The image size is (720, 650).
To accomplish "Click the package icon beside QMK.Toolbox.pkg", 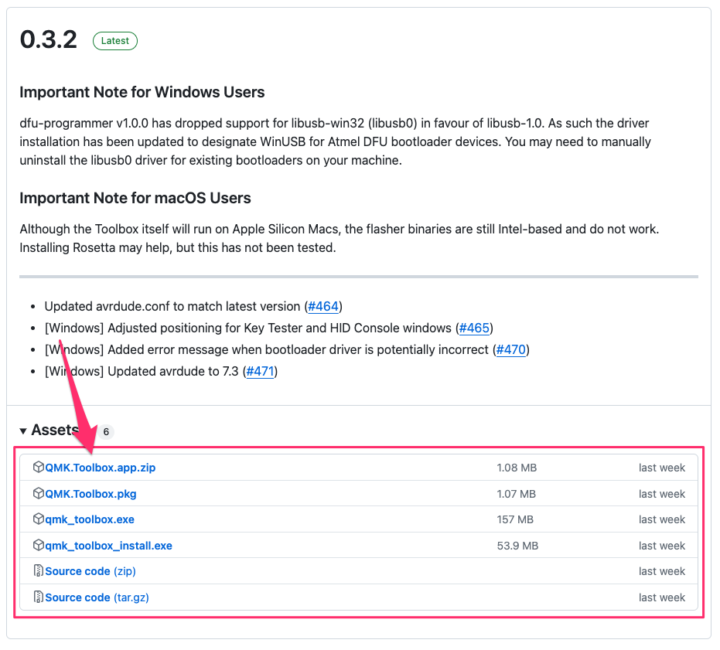I will pos(38,493).
